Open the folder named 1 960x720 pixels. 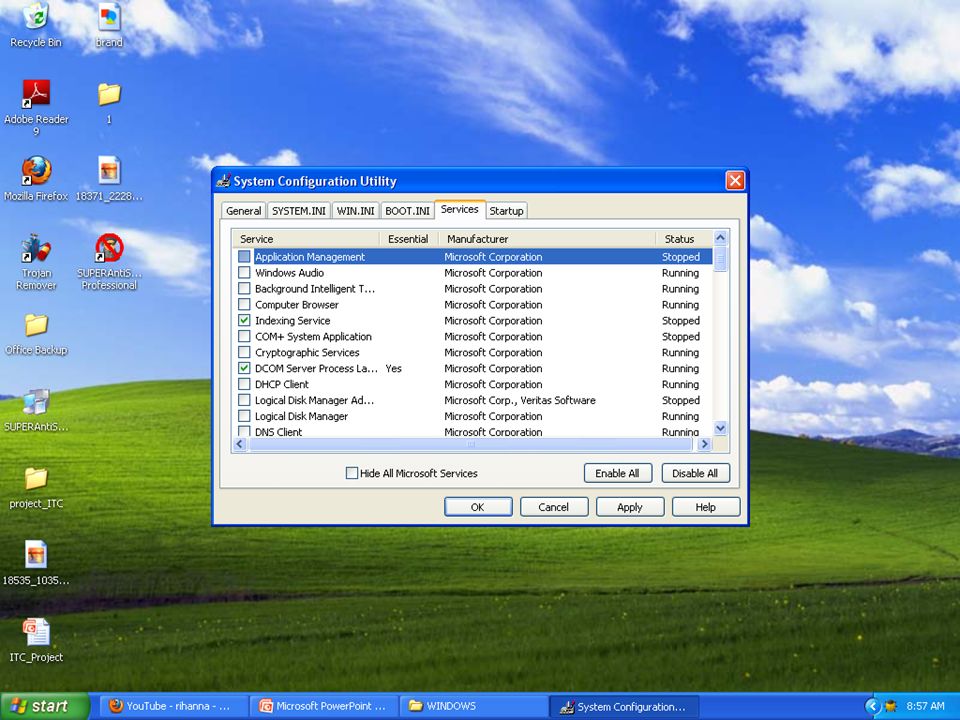109,103
